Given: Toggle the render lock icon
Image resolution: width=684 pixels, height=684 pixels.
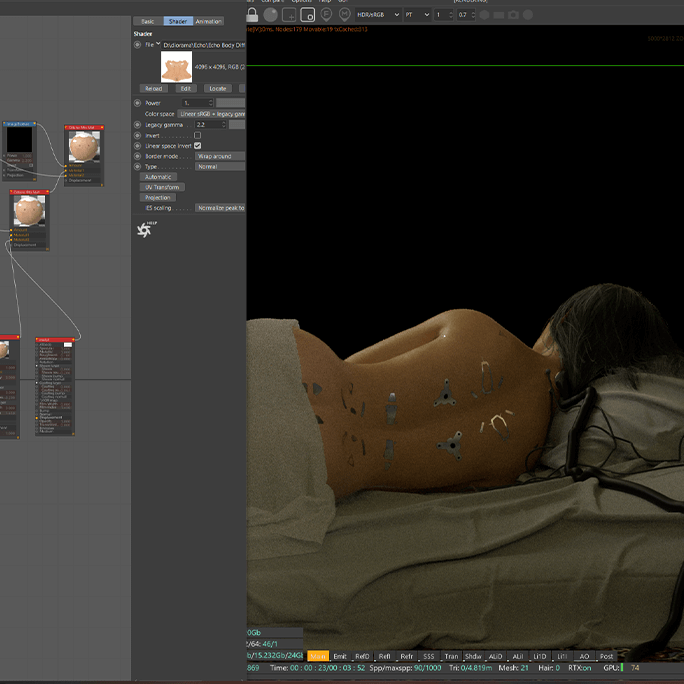Looking at the screenshot, I should coord(252,15).
